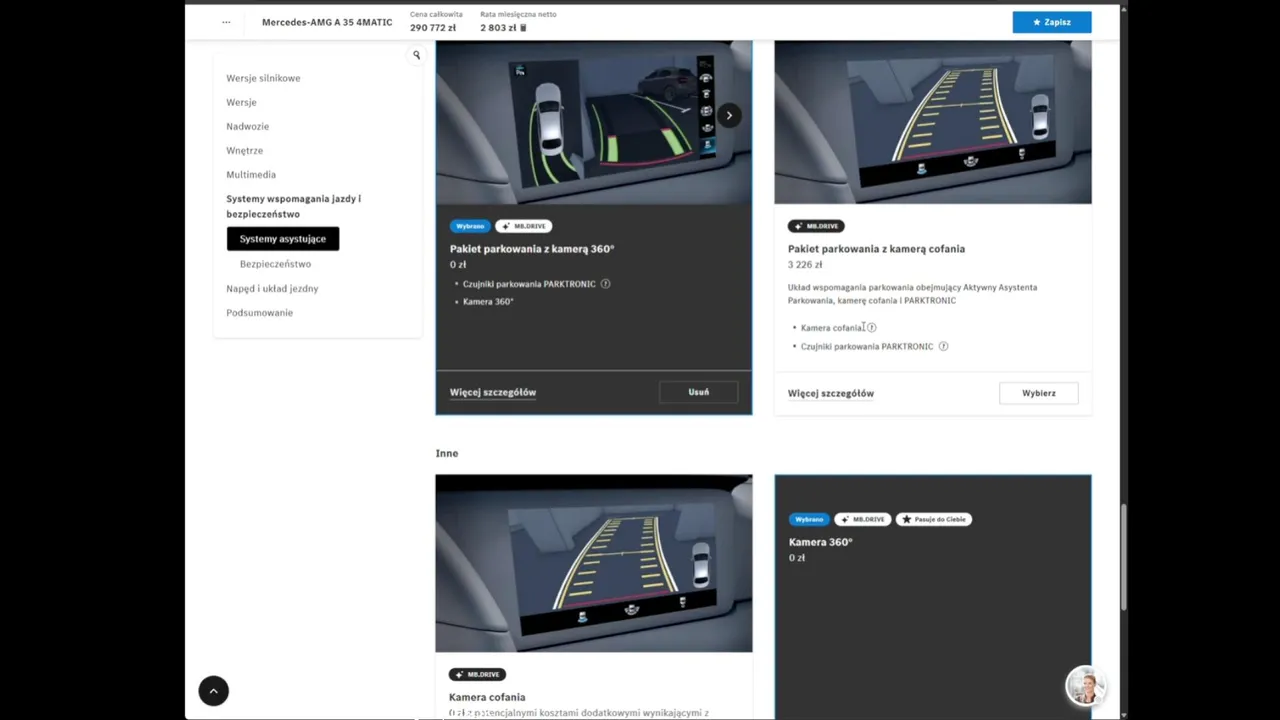Click the calculator icon beside the monthly rate
This screenshot has width=1280, height=720.
coord(523,28)
